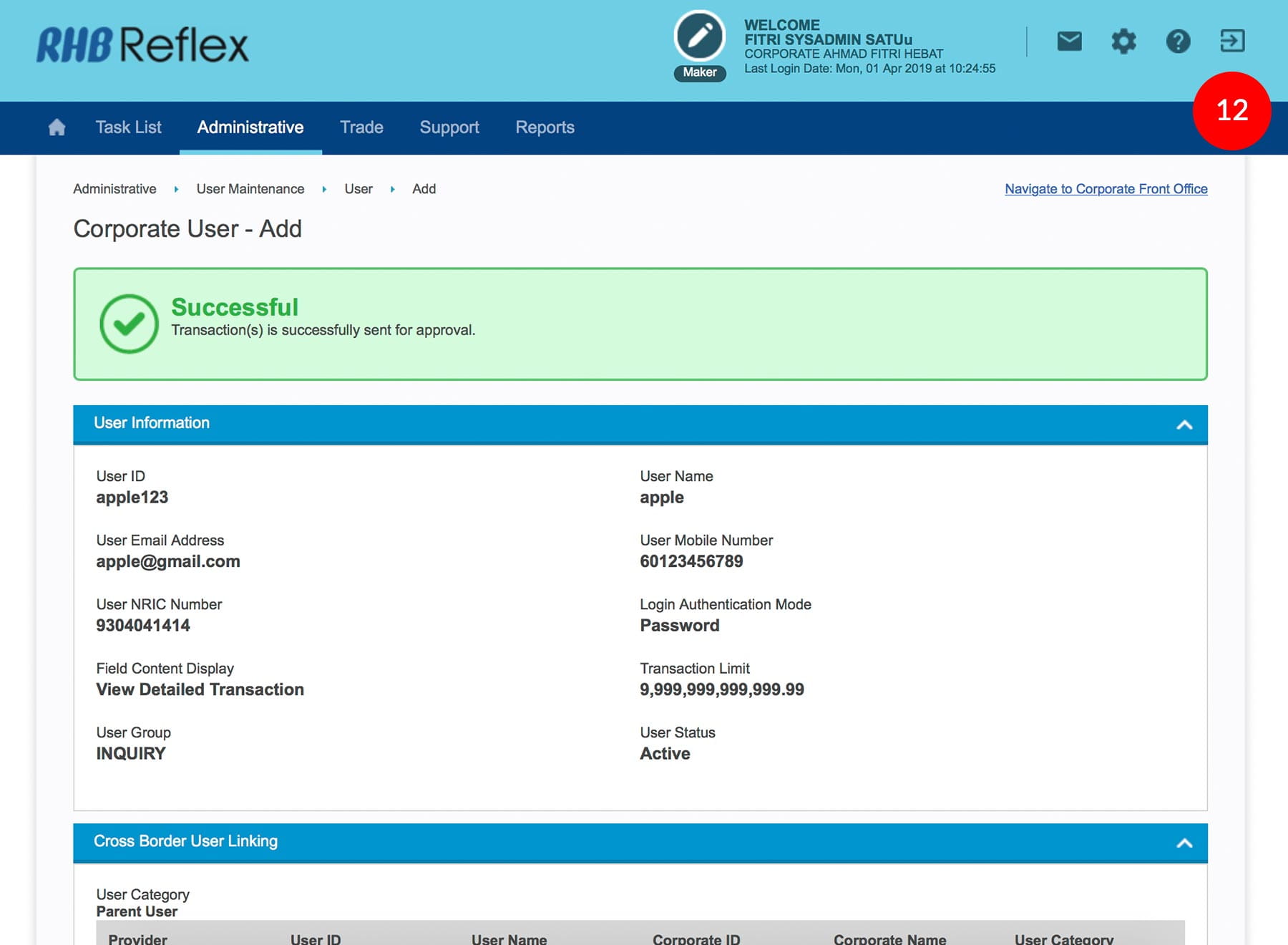This screenshot has height=945, width=1288.
Task: Select the Administrative menu tab
Action: pyautogui.click(x=250, y=127)
